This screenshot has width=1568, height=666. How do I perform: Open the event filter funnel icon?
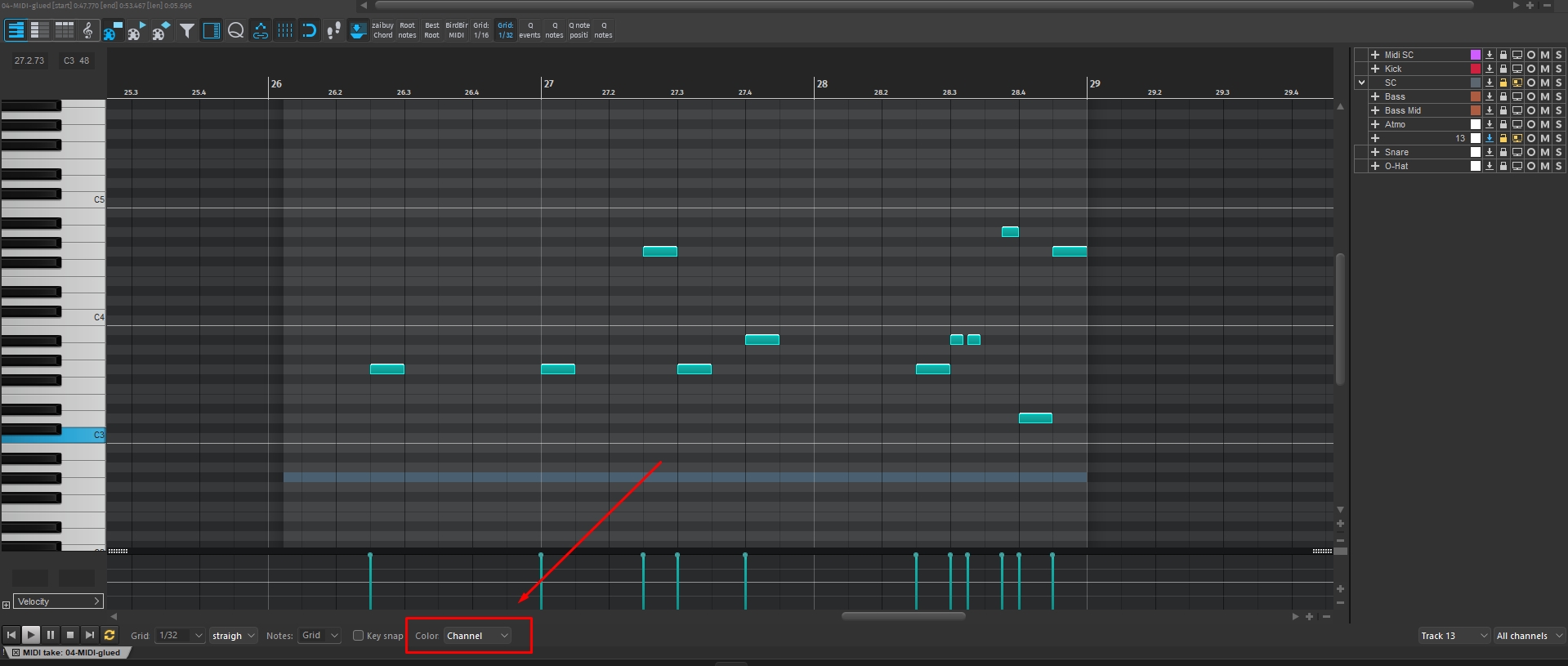tap(187, 31)
